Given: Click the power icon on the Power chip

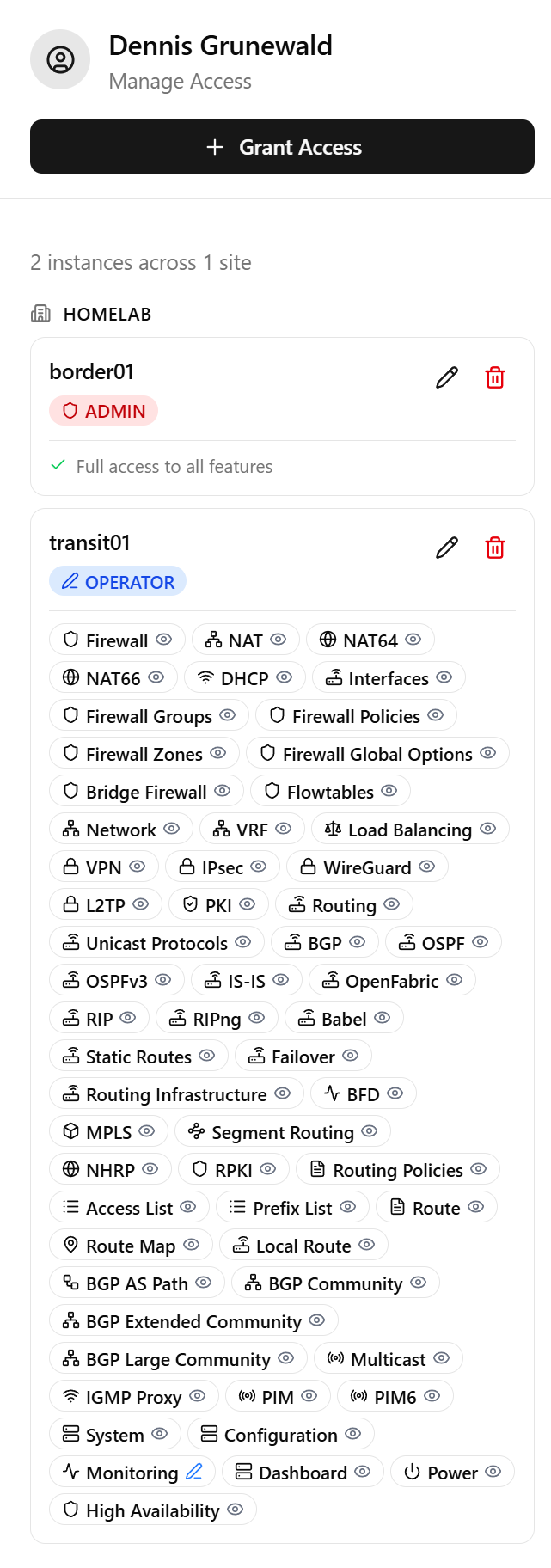Looking at the screenshot, I should (x=412, y=1472).
